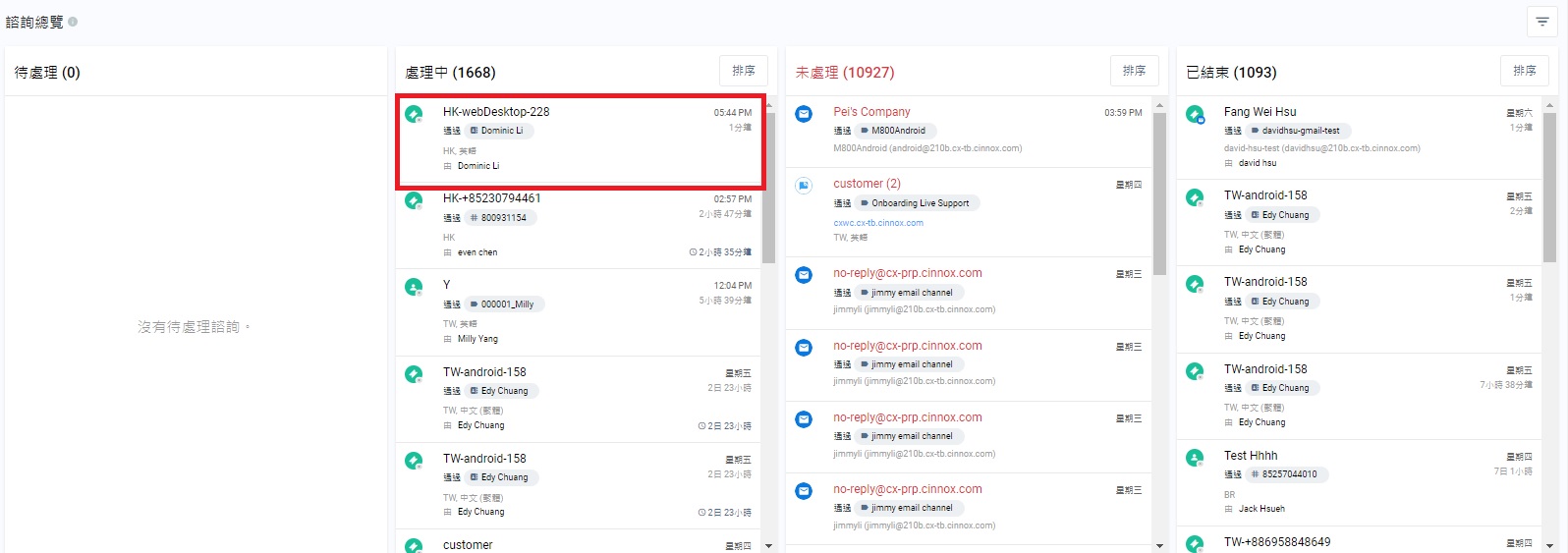Click info icon next to 諮詢總覽 title
Screen dimensions: 1568x553
pos(73,22)
